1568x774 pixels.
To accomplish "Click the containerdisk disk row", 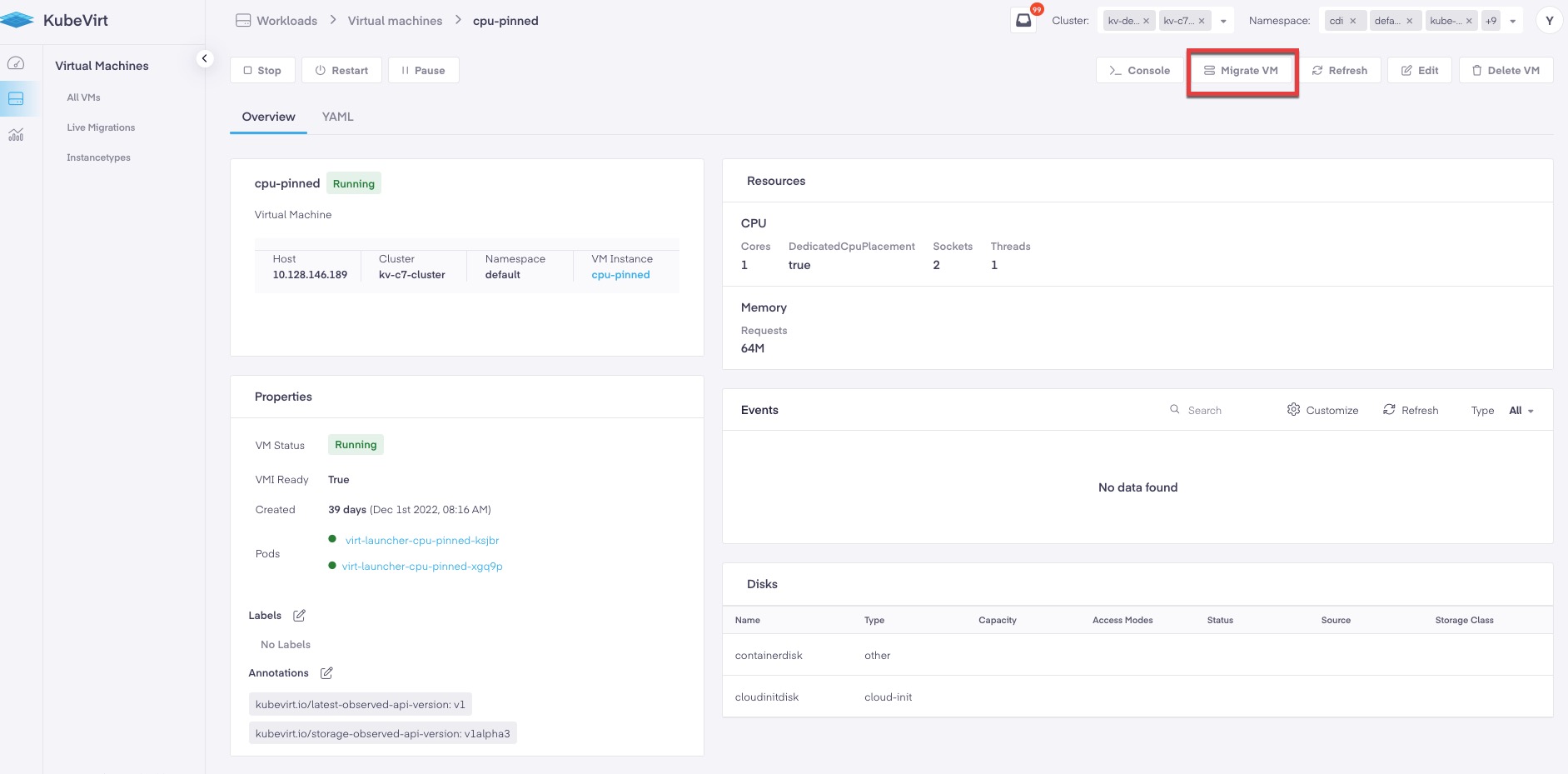I will pos(1137,656).
